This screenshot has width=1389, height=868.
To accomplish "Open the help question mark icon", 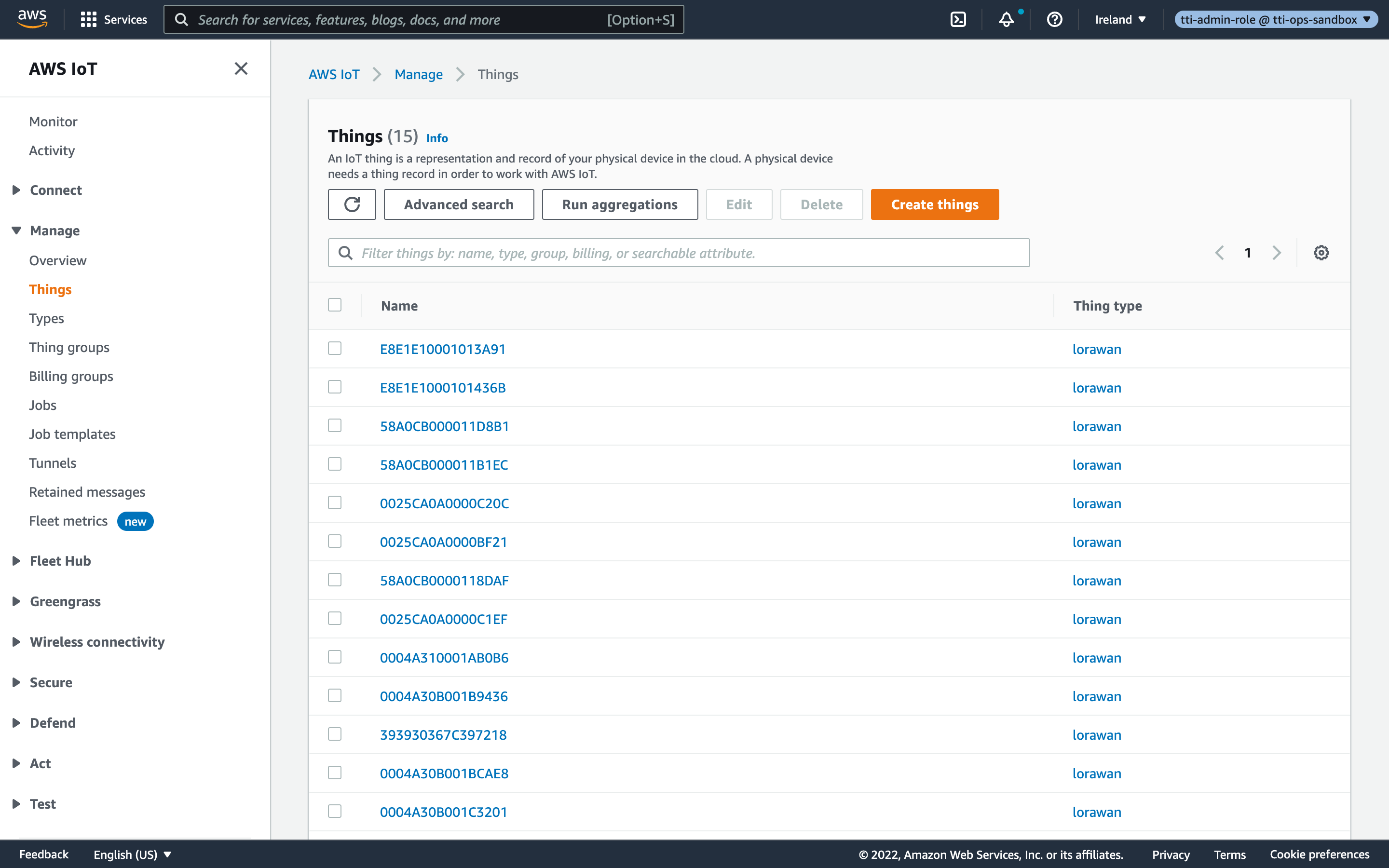I will pyautogui.click(x=1054, y=19).
